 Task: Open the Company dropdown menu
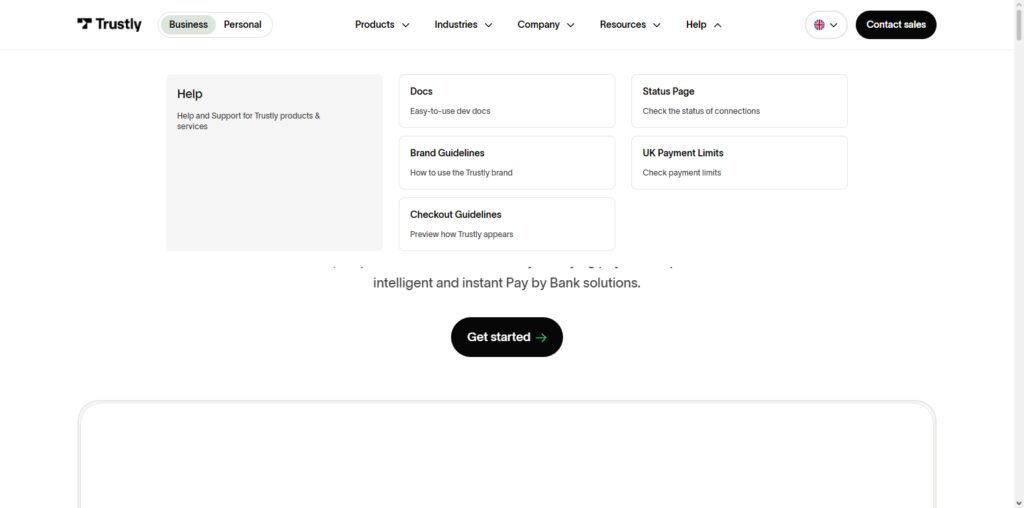(x=546, y=25)
